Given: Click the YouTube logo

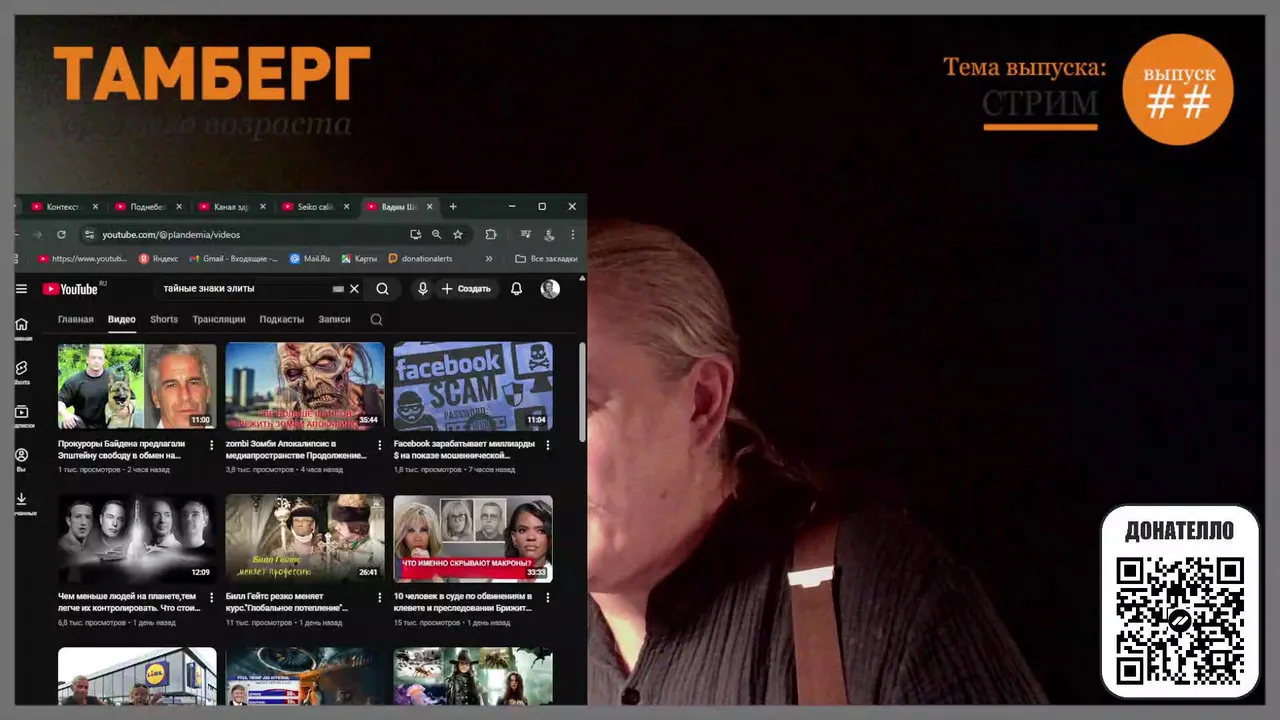Looking at the screenshot, I should point(71,289).
